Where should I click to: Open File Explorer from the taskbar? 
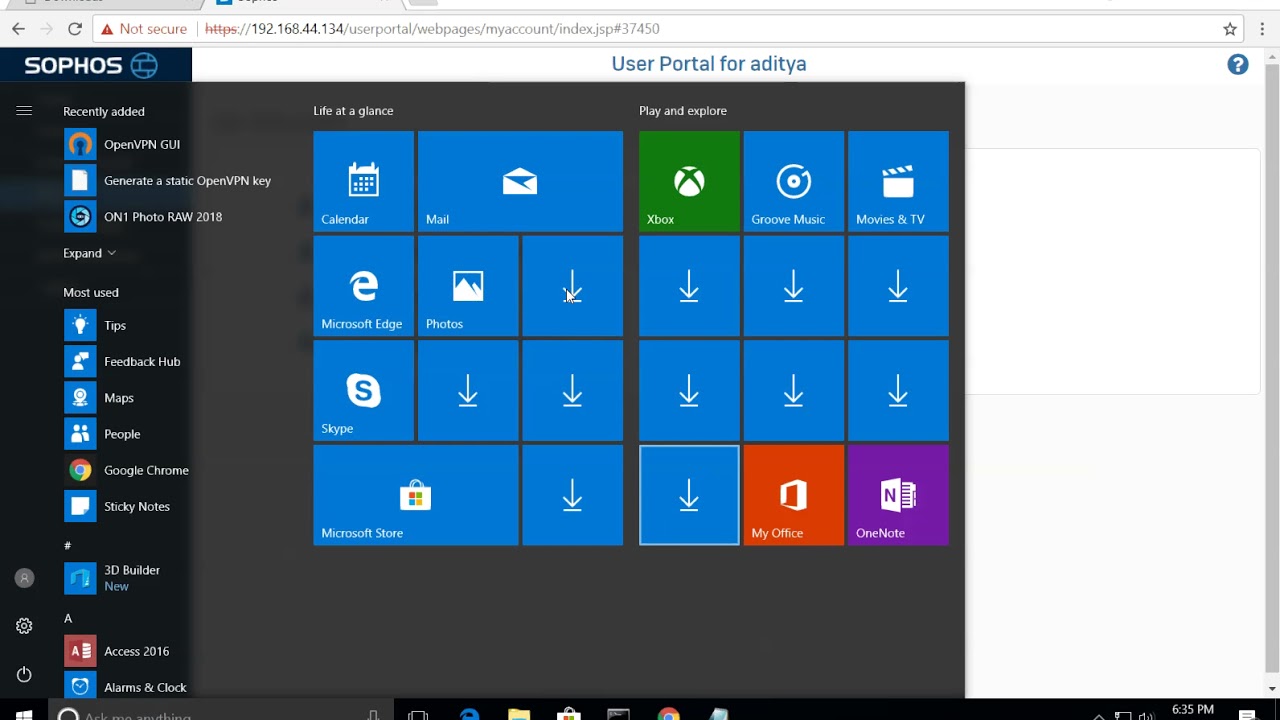[518, 714]
